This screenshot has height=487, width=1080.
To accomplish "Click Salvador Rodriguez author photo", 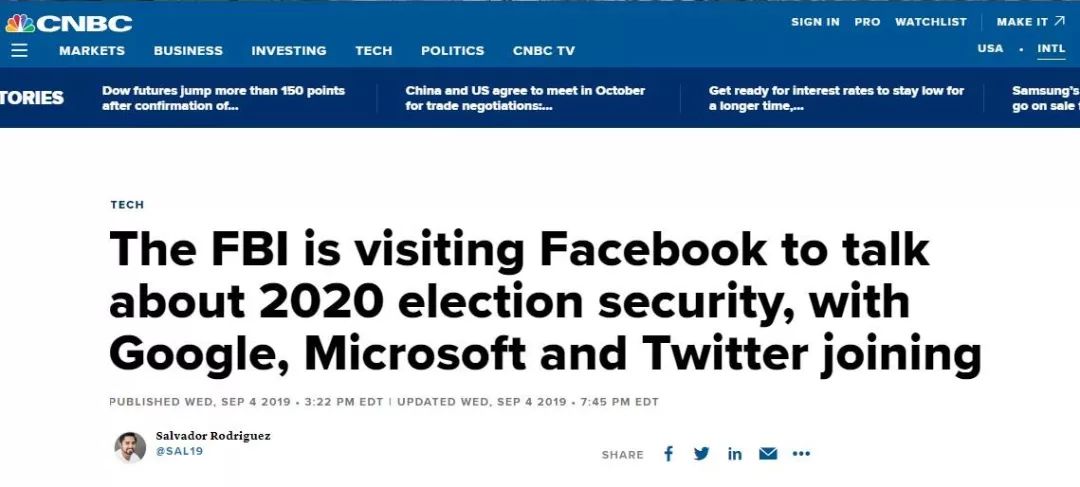I will coord(130,447).
